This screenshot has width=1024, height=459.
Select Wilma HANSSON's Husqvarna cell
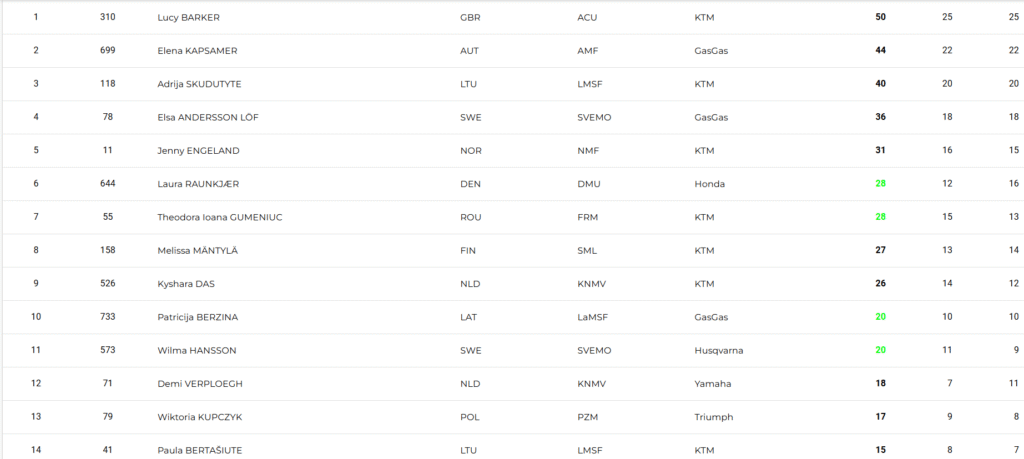718,351
